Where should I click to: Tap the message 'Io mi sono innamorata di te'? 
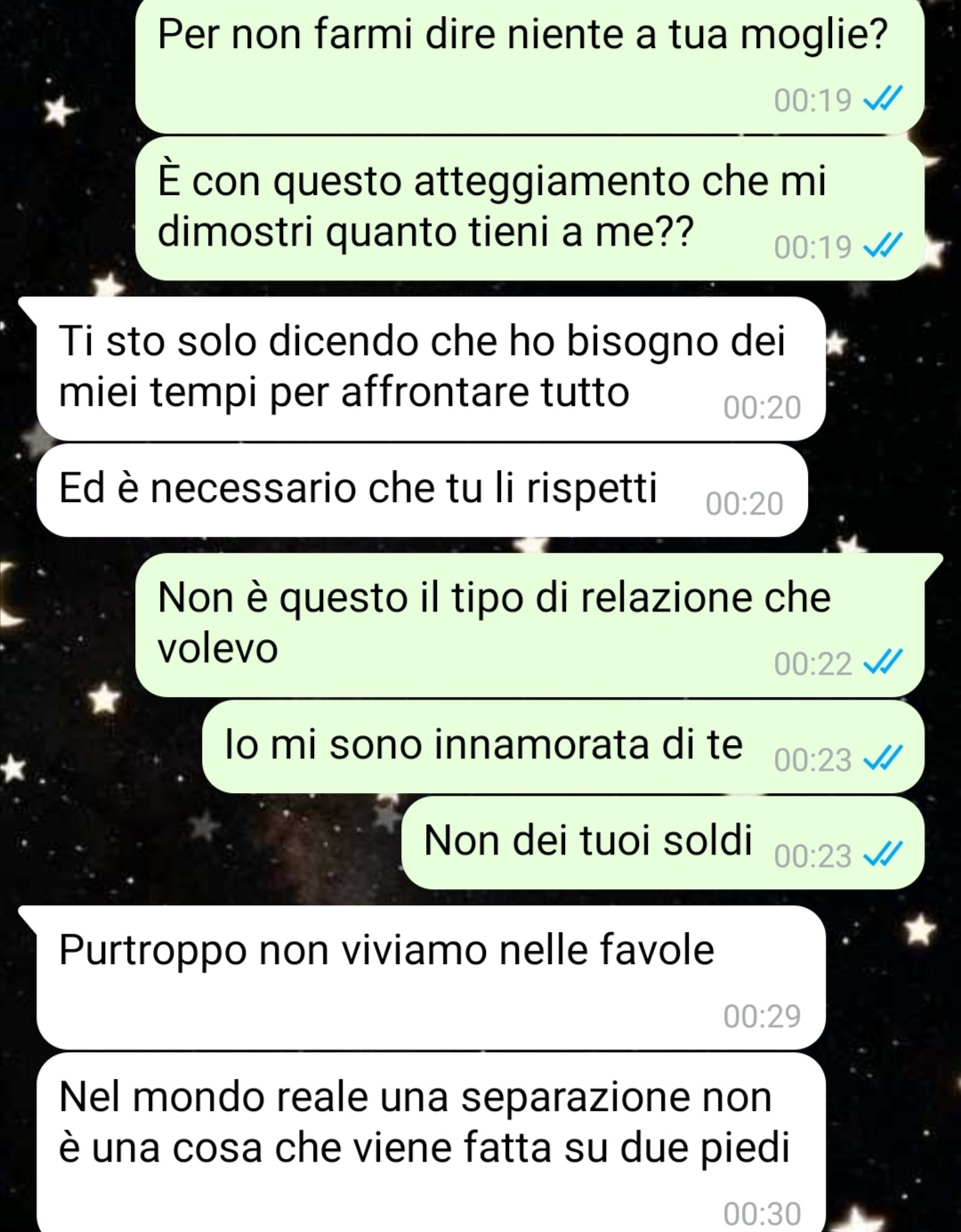(x=563, y=746)
